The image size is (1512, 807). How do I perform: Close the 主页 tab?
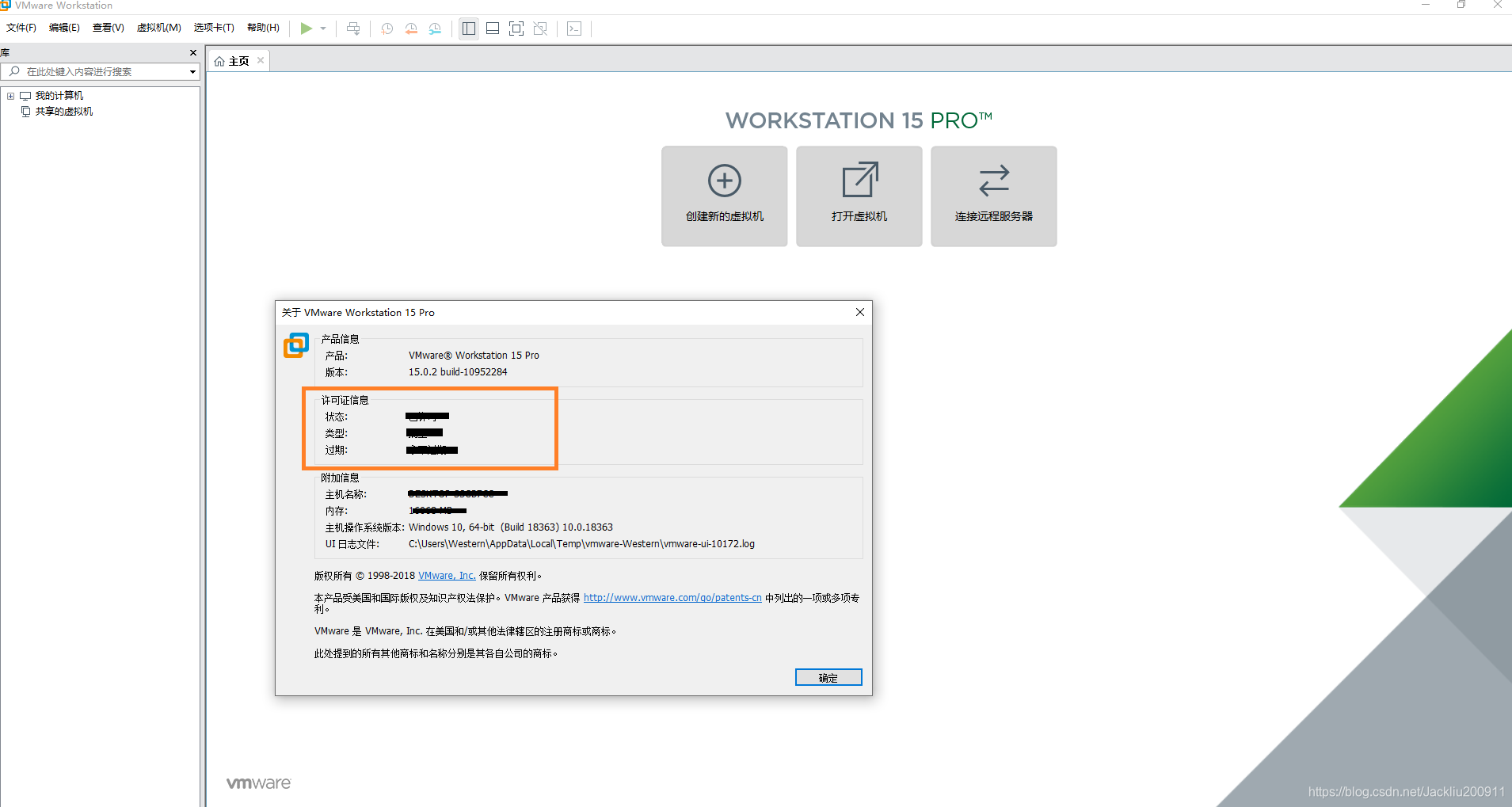pyautogui.click(x=261, y=60)
